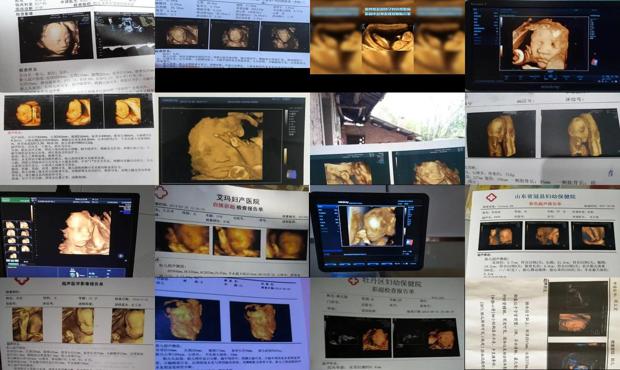Click the purple cube icon below the color bar
This screenshot has width=620, height=370.
[291, 174]
